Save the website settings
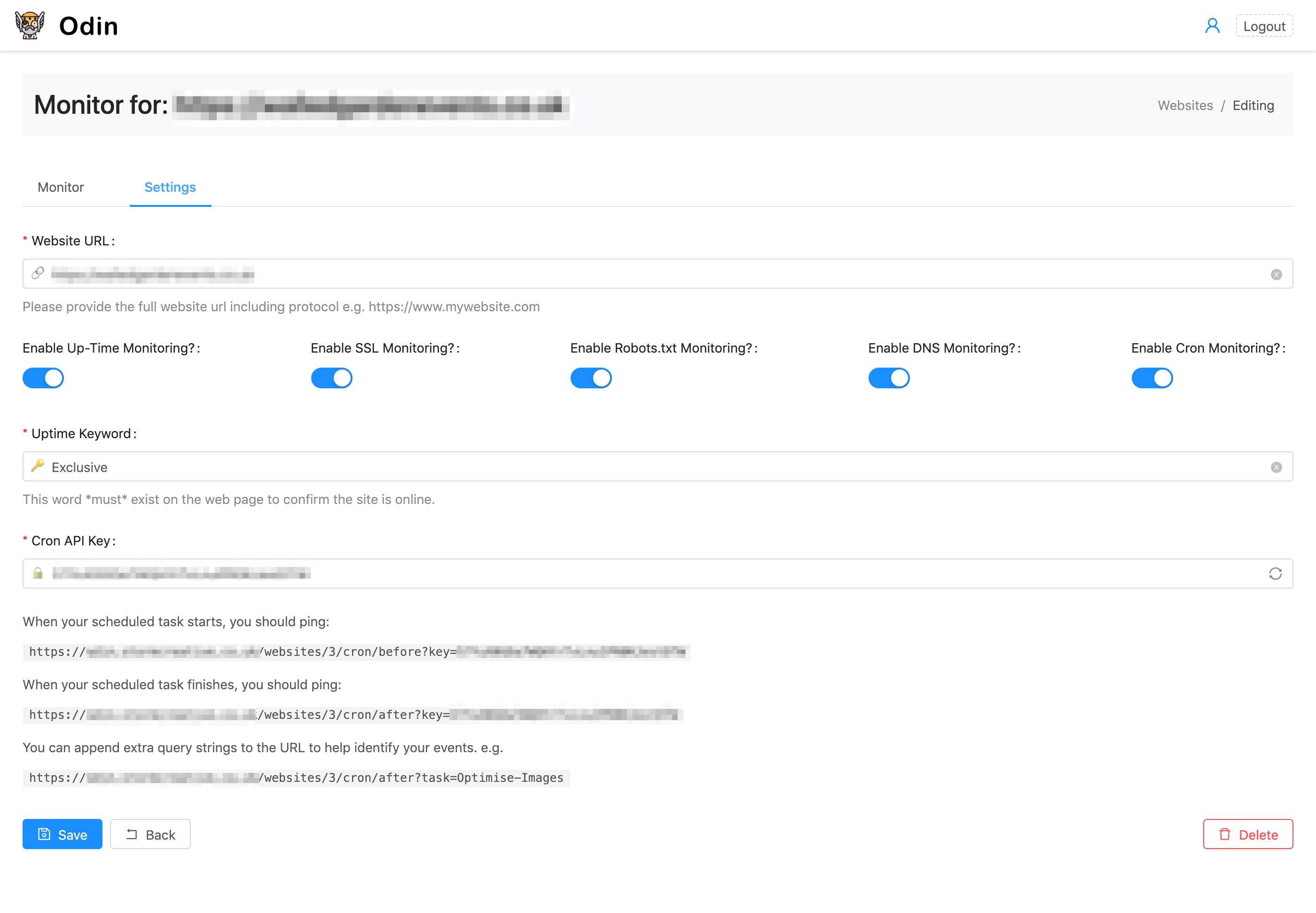This screenshot has width=1316, height=913. click(x=63, y=834)
